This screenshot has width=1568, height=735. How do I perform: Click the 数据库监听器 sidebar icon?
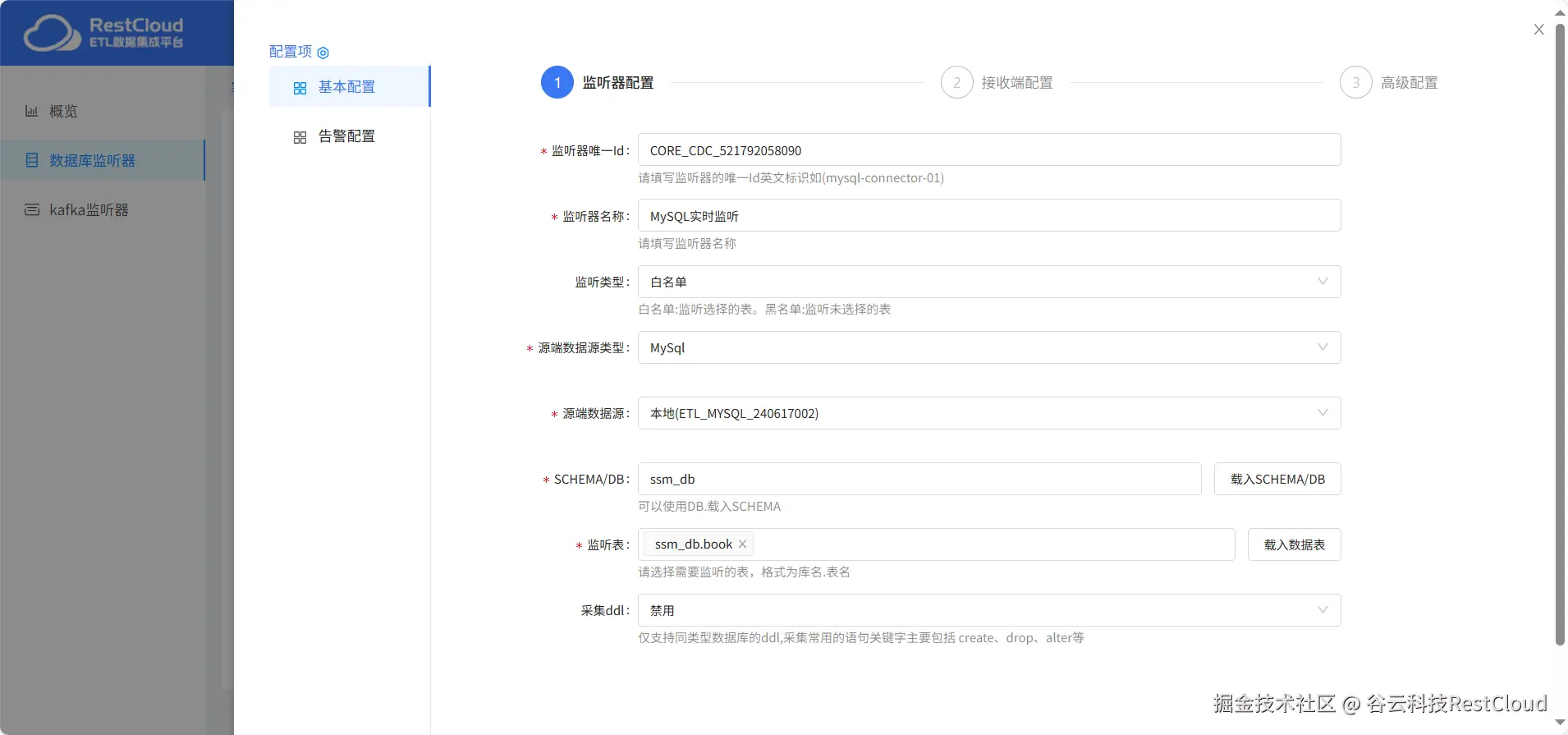pyautogui.click(x=32, y=160)
